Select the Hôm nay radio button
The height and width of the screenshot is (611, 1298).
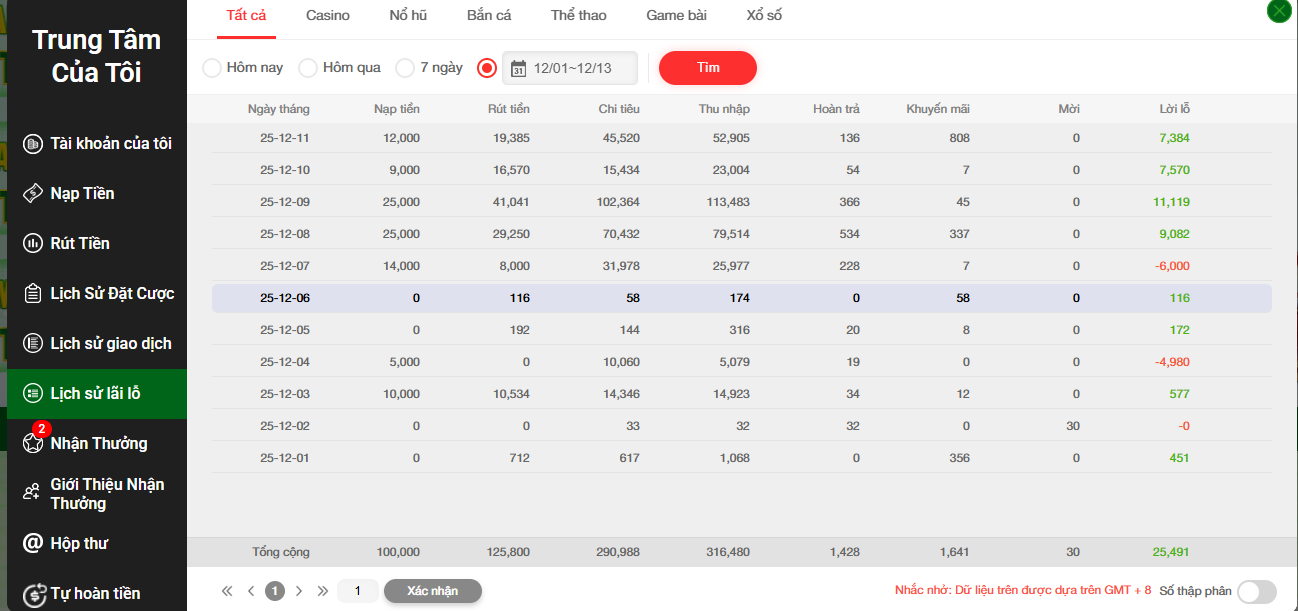point(212,68)
